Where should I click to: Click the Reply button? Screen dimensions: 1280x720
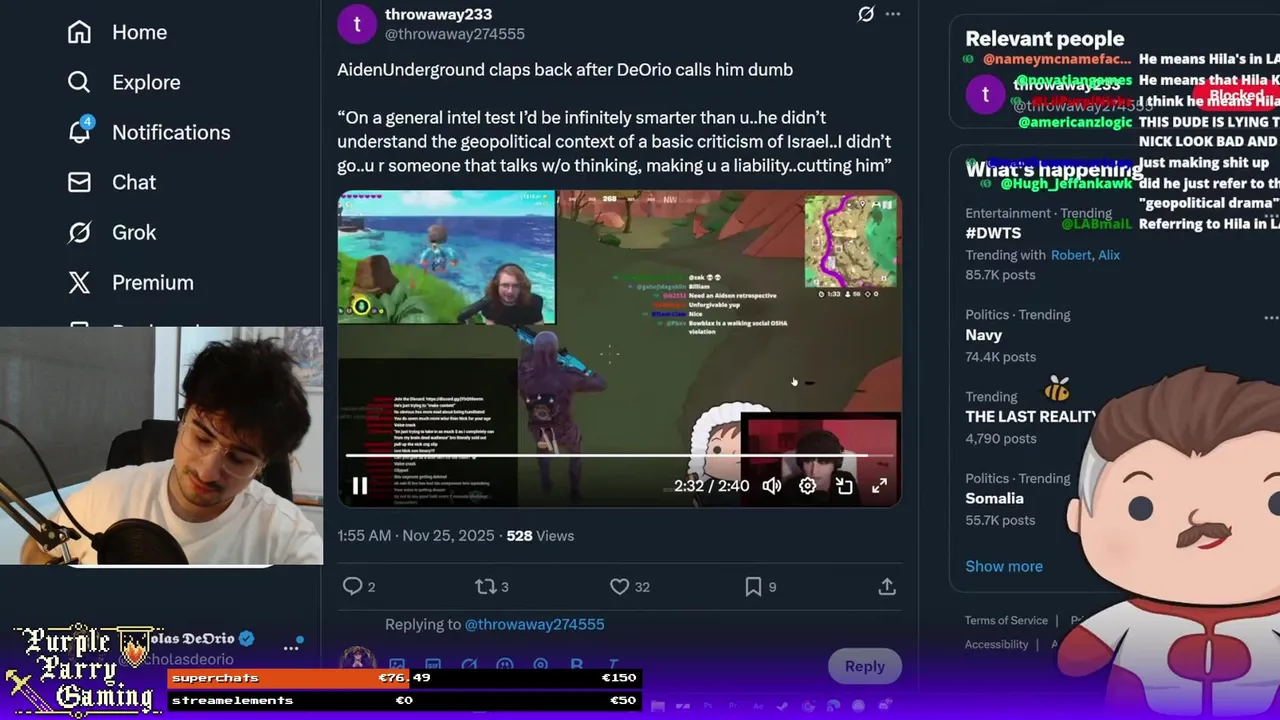pos(865,666)
